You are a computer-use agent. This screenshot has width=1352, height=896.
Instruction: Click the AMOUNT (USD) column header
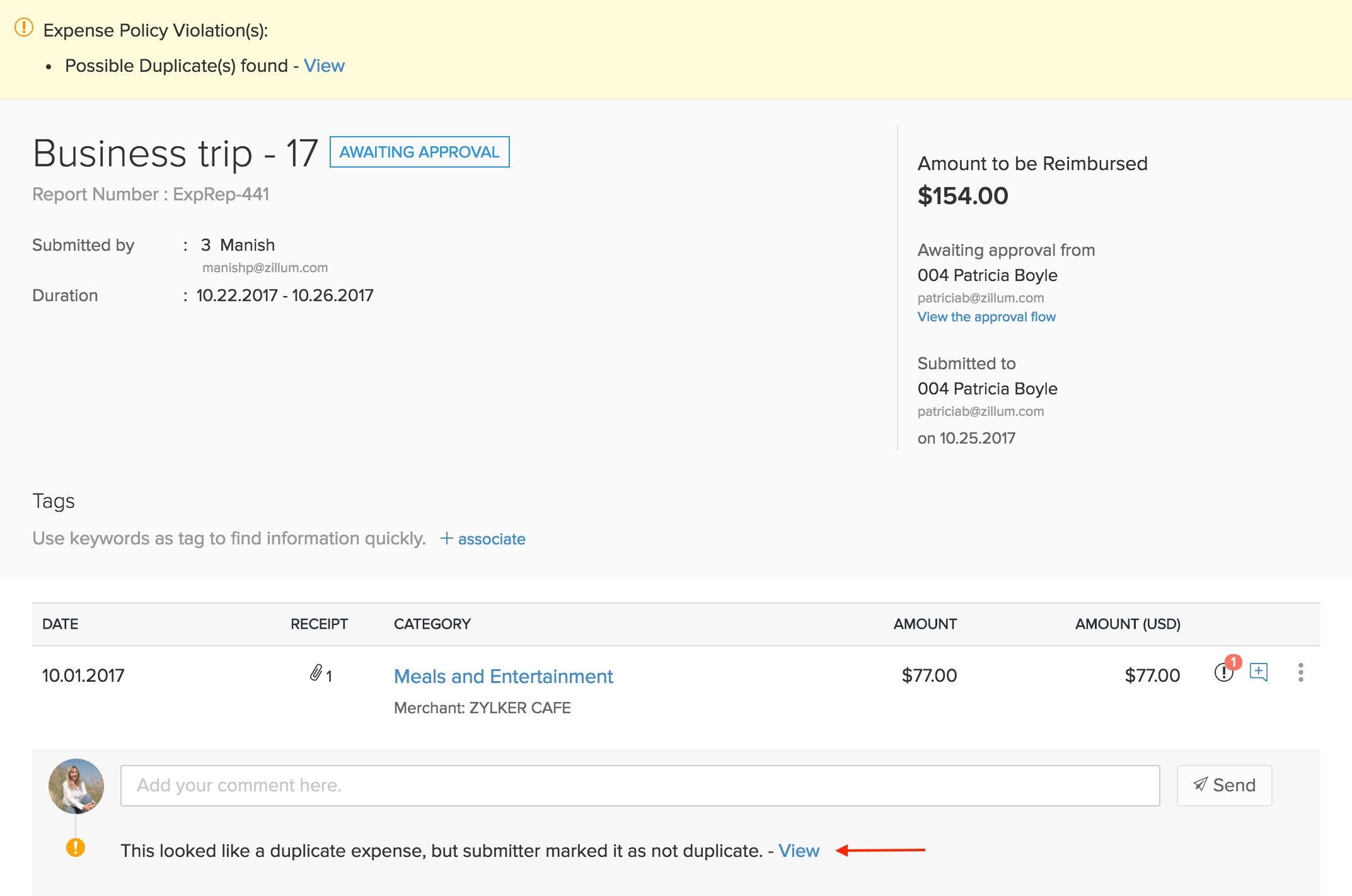1127,624
